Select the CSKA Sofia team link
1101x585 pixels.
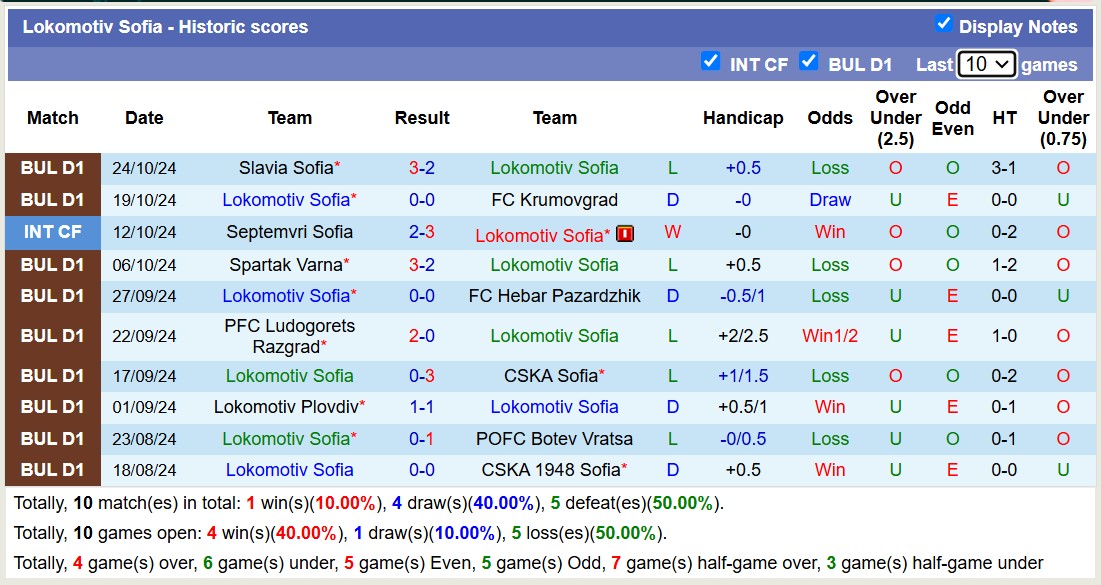click(548, 375)
